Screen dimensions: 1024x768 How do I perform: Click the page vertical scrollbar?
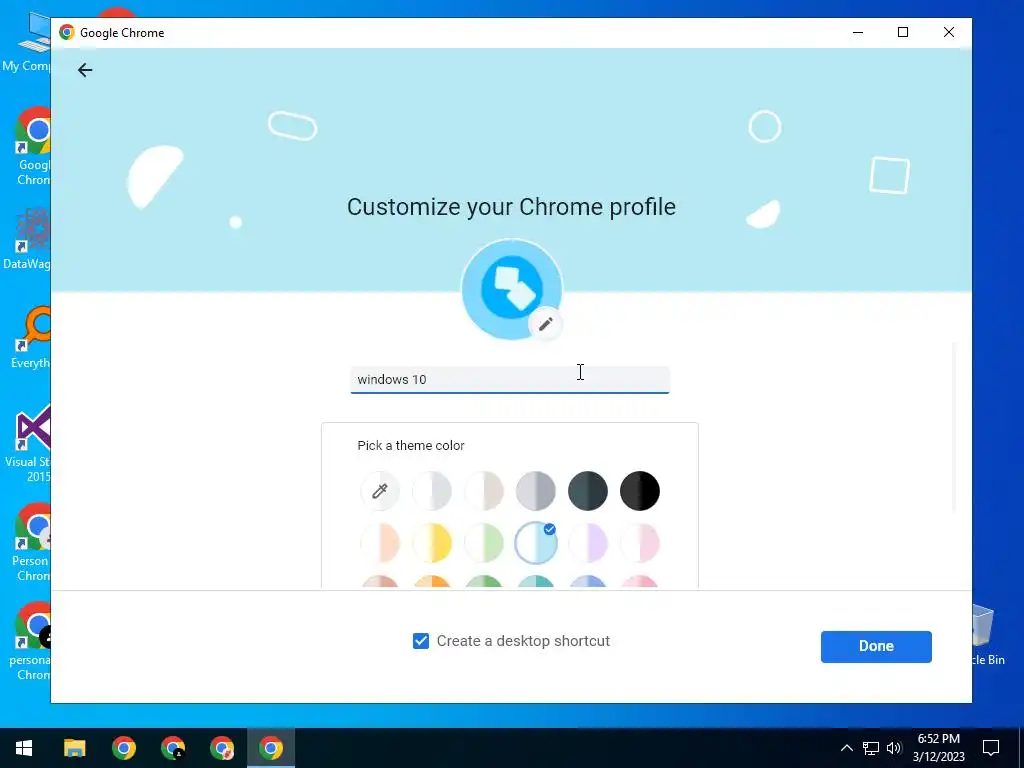pos(954,428)
